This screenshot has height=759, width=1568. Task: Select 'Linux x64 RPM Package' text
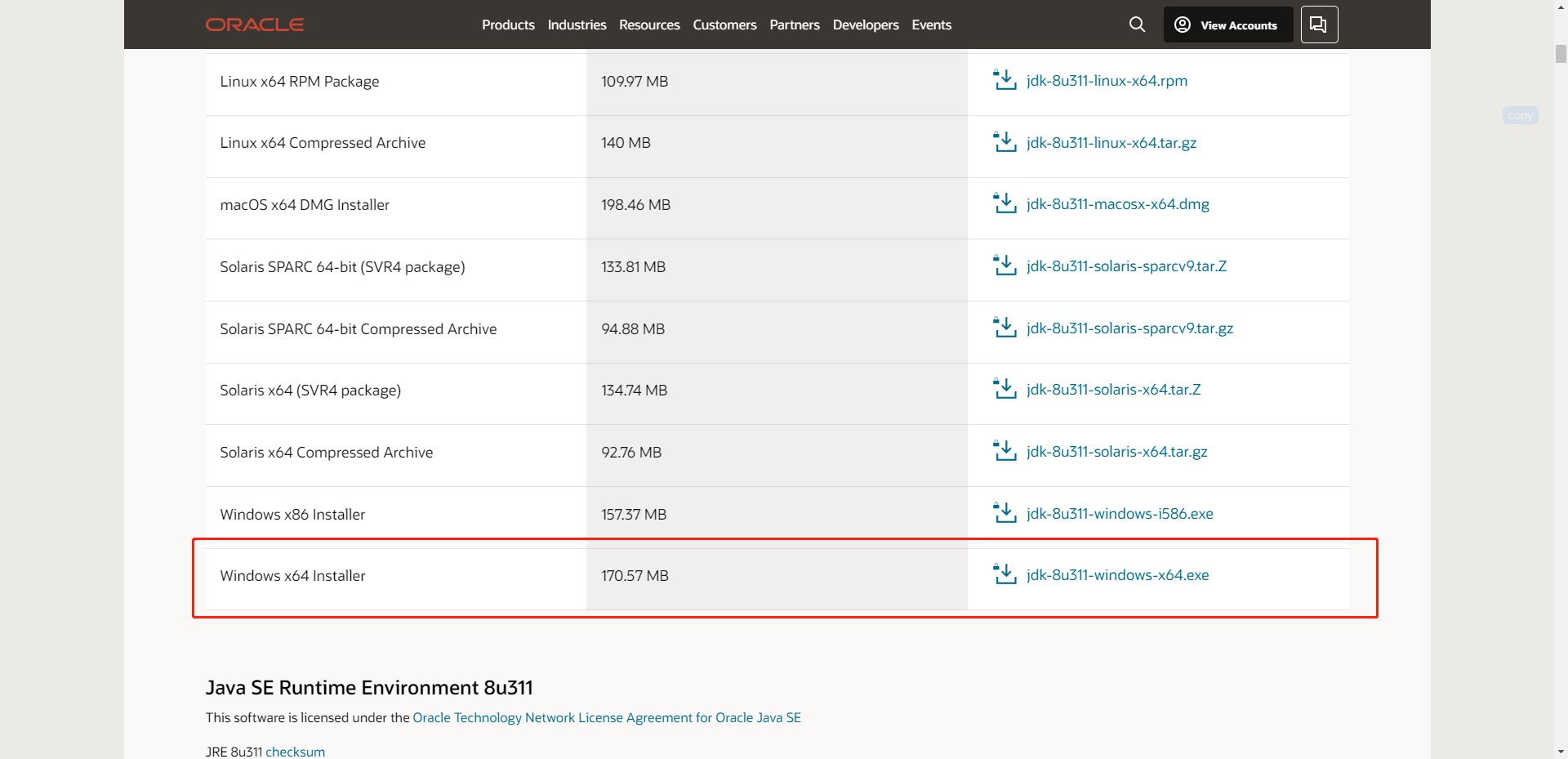[x=300, y=82]
